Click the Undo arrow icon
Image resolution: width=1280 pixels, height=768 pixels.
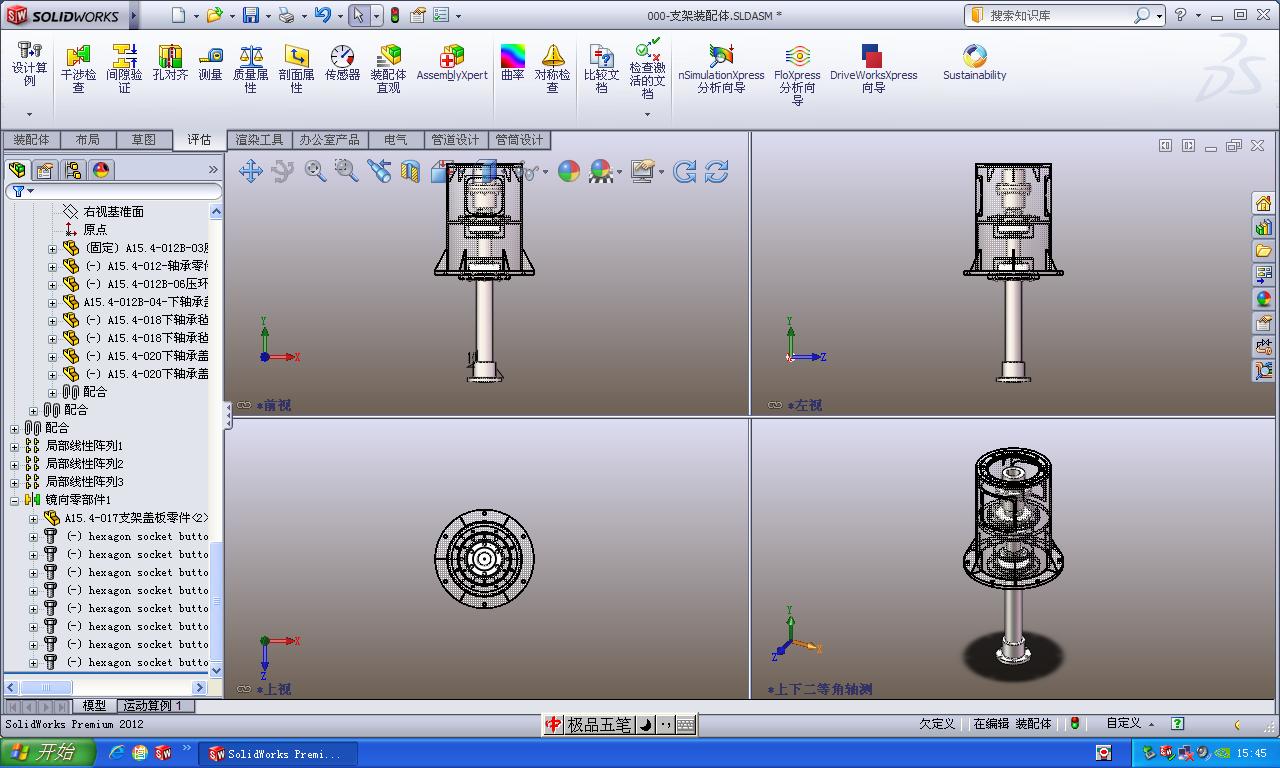point(322,15)
